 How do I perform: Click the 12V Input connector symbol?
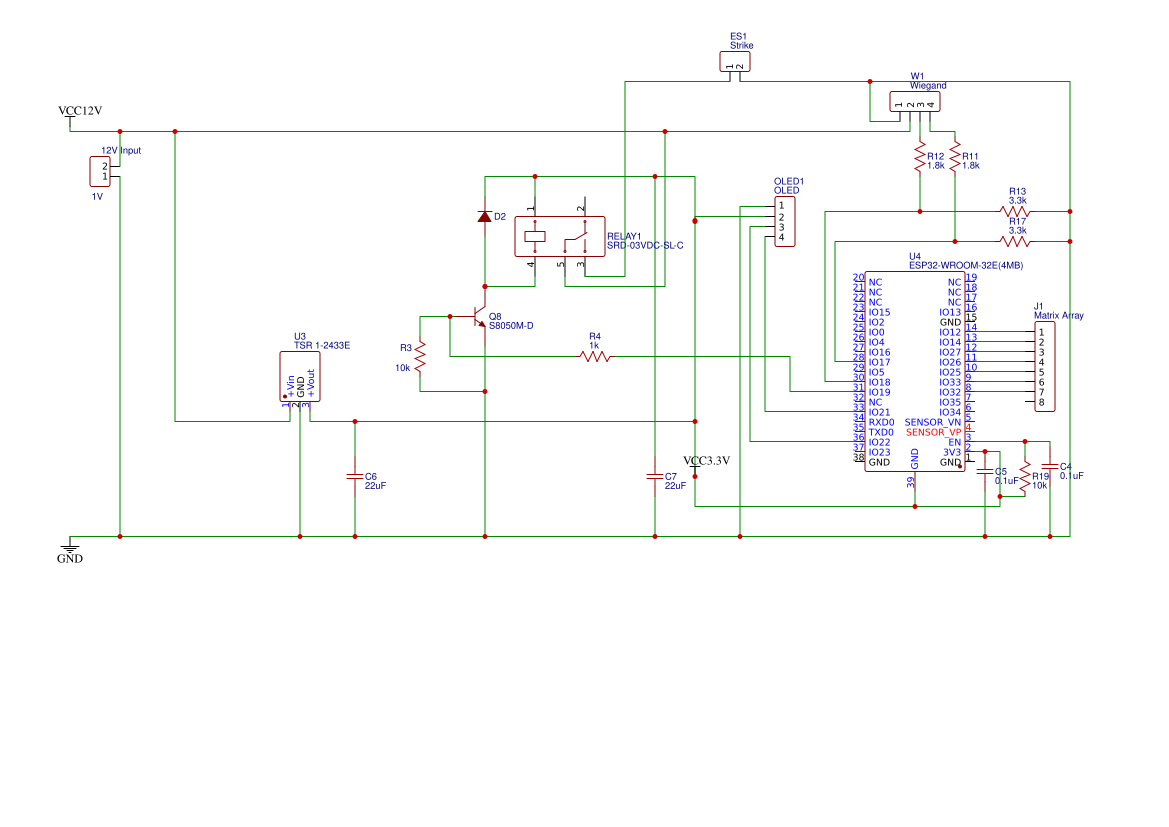(100, 172)
